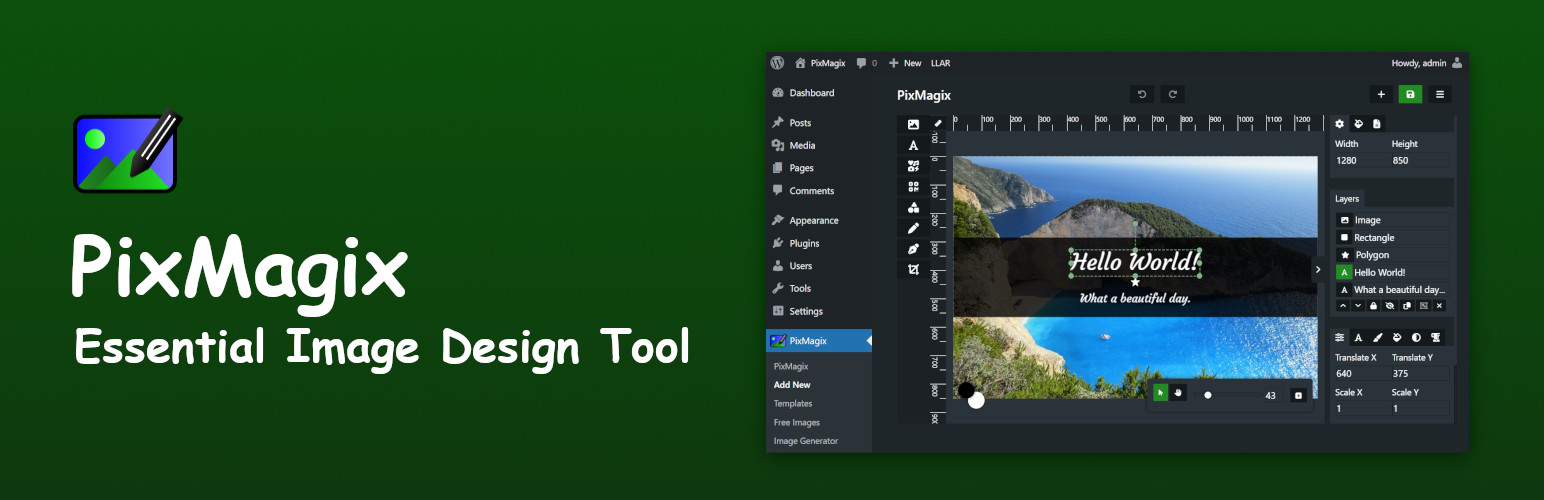The height and width of the screenshot is (500, 1544).
Task: Switch to the Layers tab
Action: [1347, 199]
